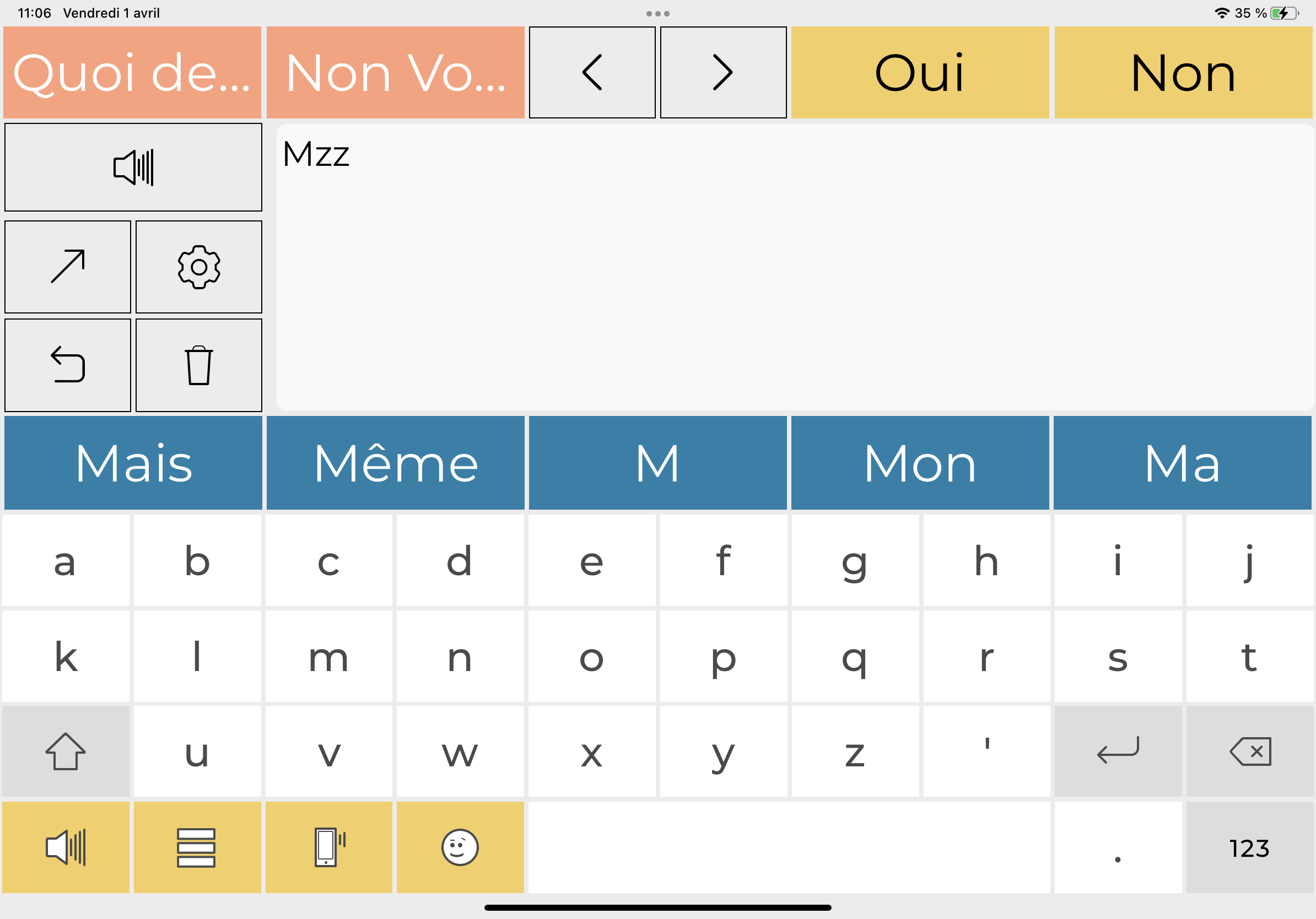
Task: Tap the diagonal arrow expand icon
Action: click(68, 267)
